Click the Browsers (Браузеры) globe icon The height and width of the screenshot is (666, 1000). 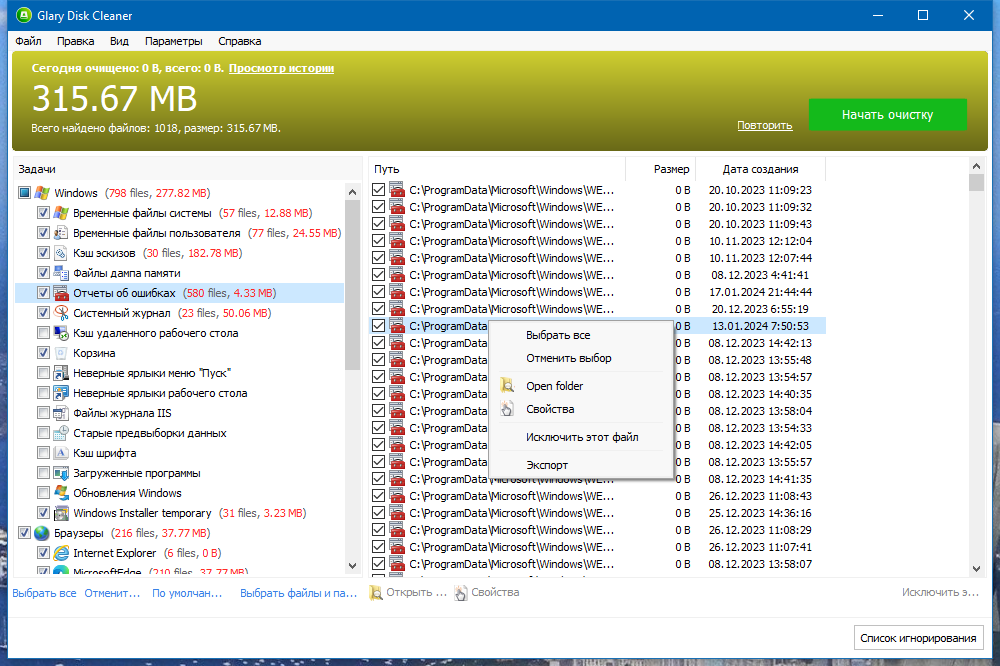coord(42,533)
